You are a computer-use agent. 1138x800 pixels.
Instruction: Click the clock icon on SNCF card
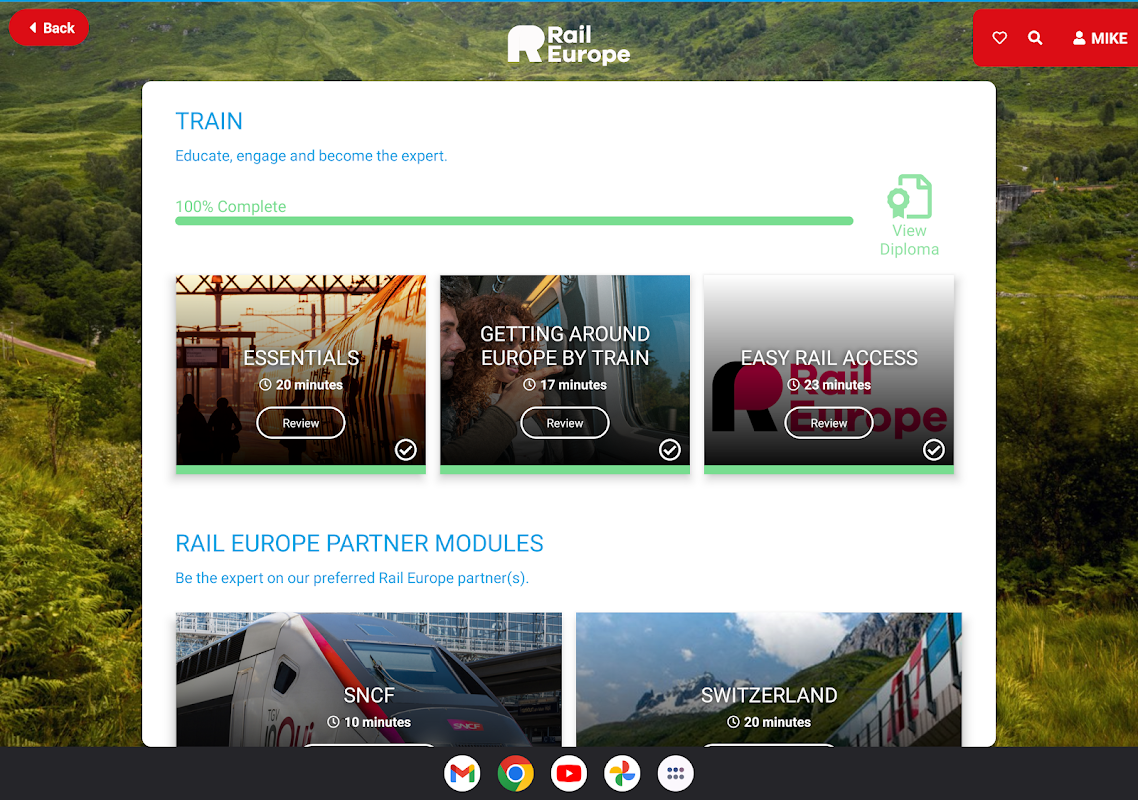[333, 722]
